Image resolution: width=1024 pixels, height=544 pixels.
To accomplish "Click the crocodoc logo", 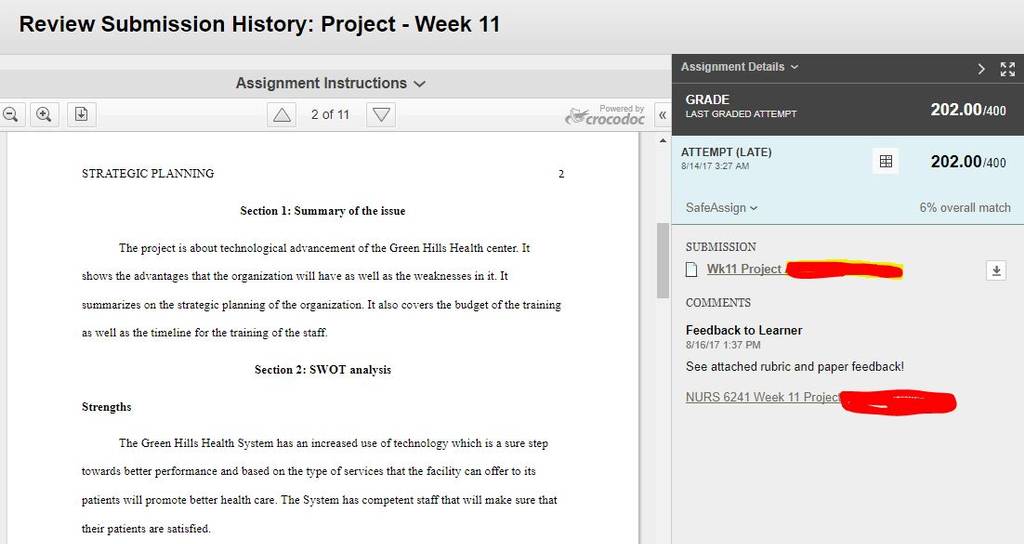I will pyautogui.click(x=605, y=115).
